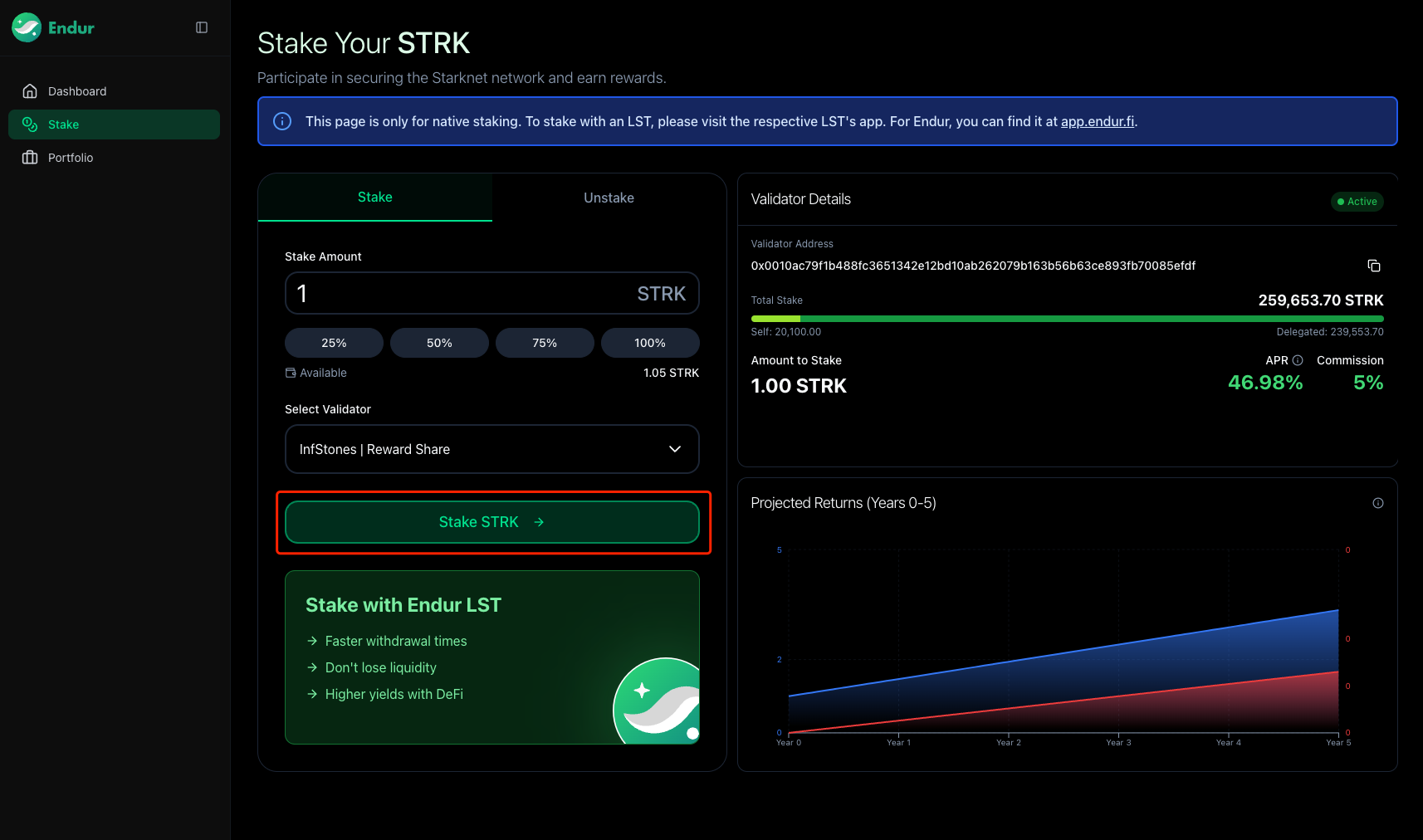1423x840 pixels.
Task: Click arrow icon next to Faster withdrawal times
Action: 312,641
